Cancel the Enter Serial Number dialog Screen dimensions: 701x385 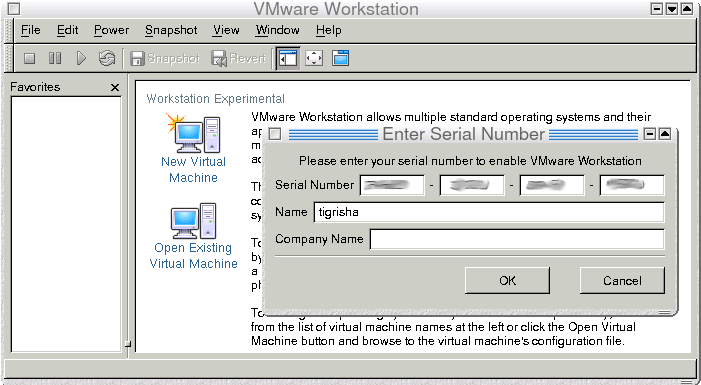tap(622, 280)
